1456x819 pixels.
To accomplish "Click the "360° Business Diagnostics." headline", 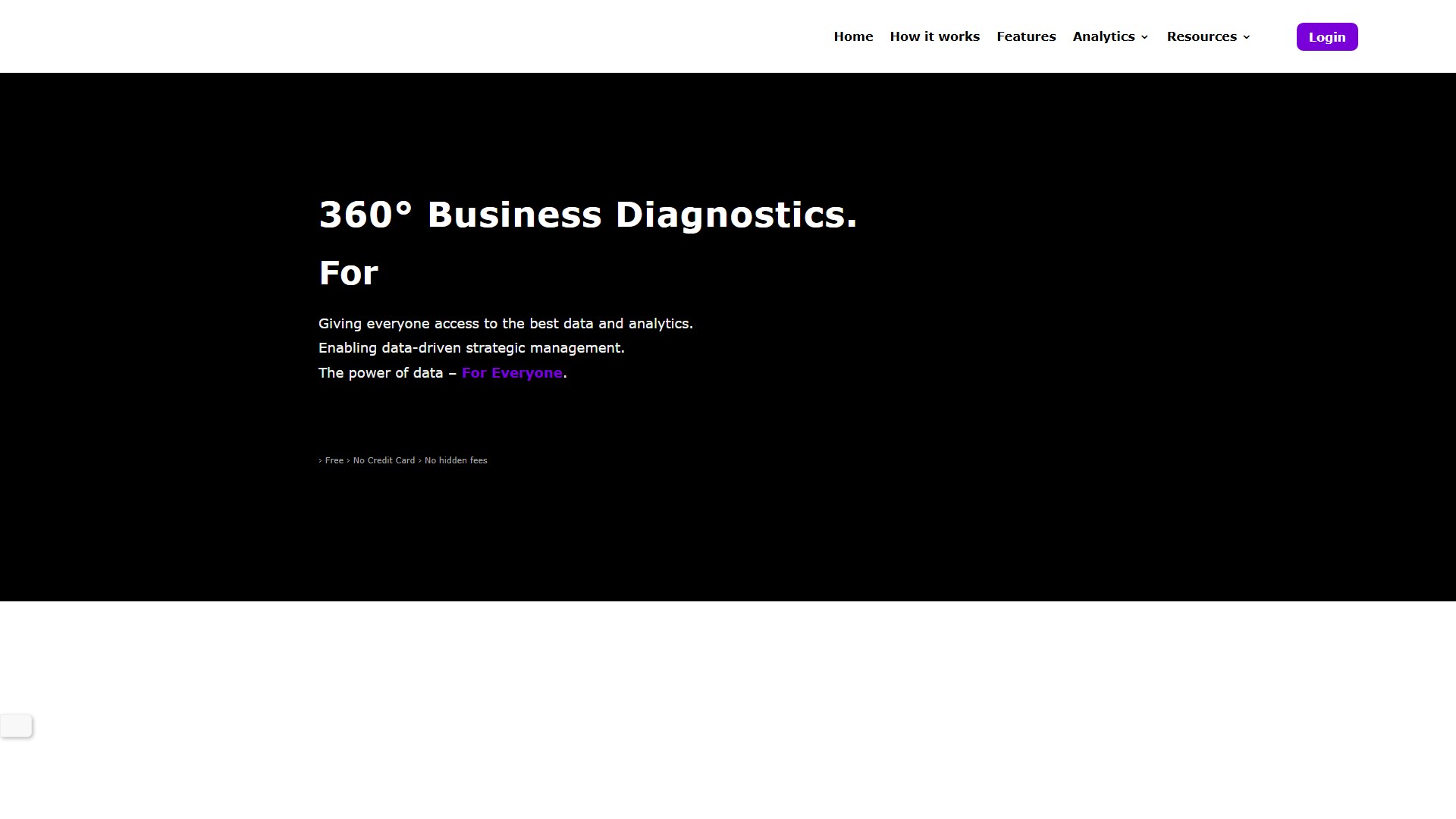I will [588, 215].
